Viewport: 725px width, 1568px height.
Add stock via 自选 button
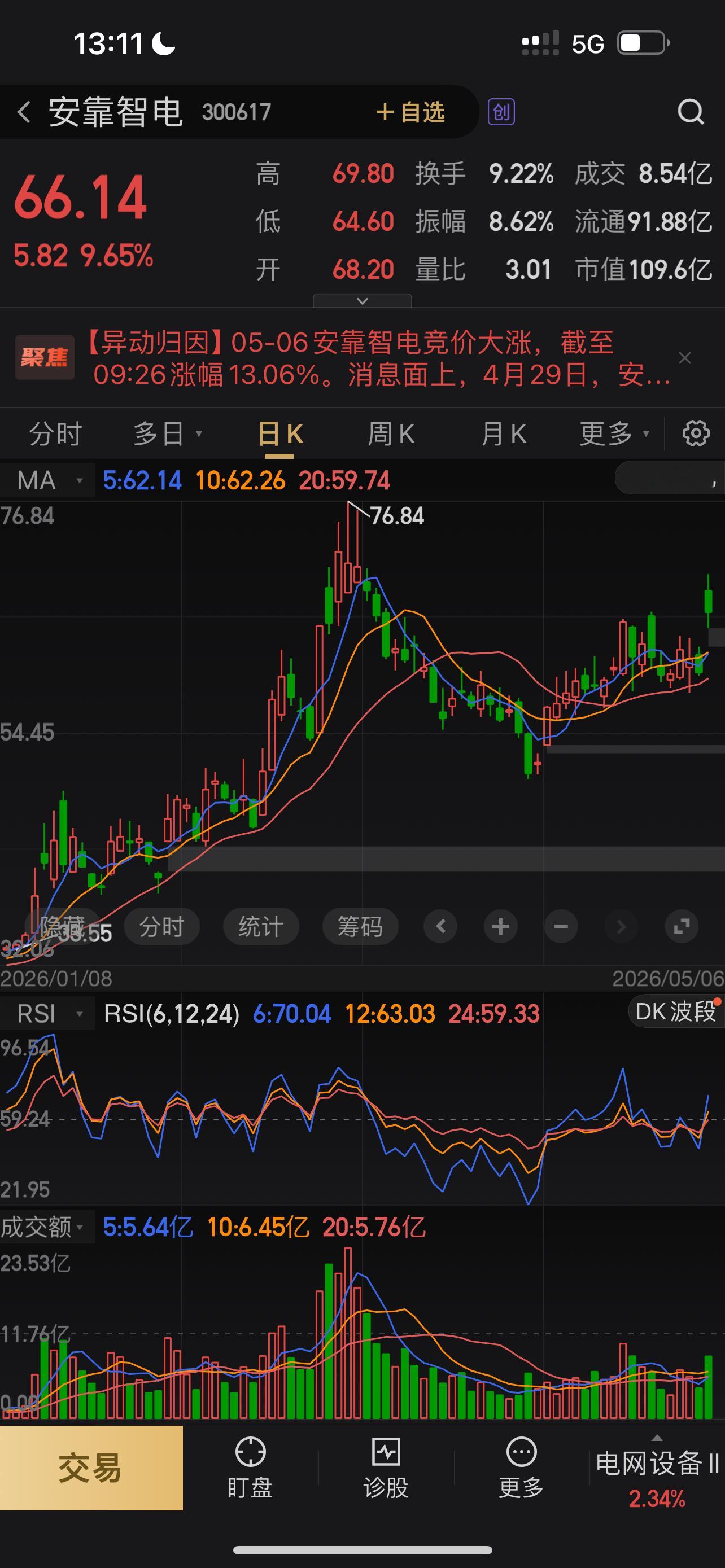410,112
